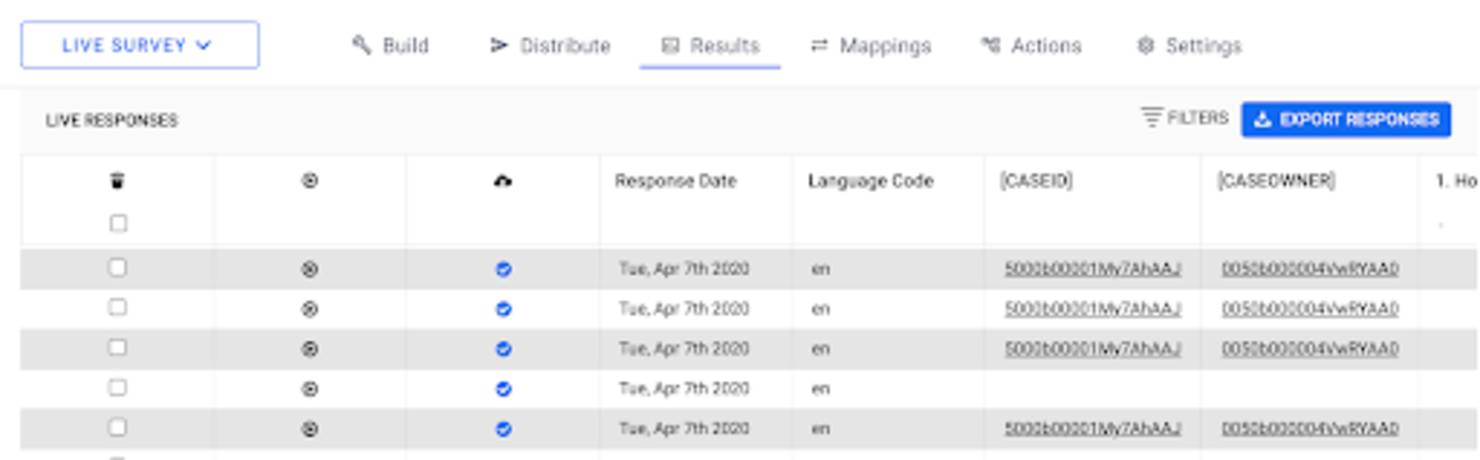Check the third response row's checkbox

[118, 347]
